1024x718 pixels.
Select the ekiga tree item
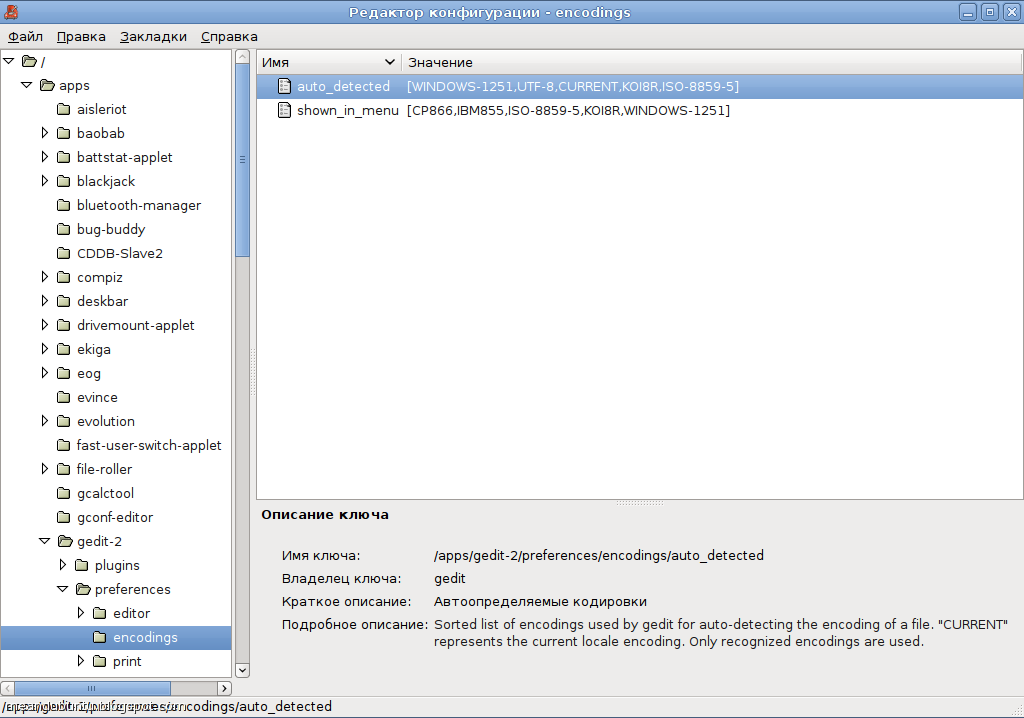tap(93, 350)
